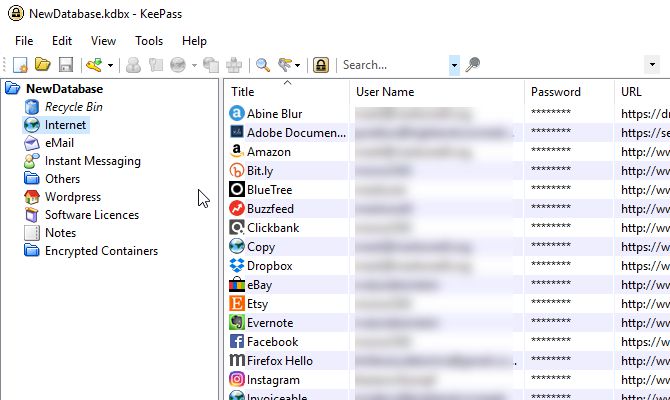This screenshot has width=670, height=400.
Task: Click the Open Database folder icon
Action: [x=43, y=65]
